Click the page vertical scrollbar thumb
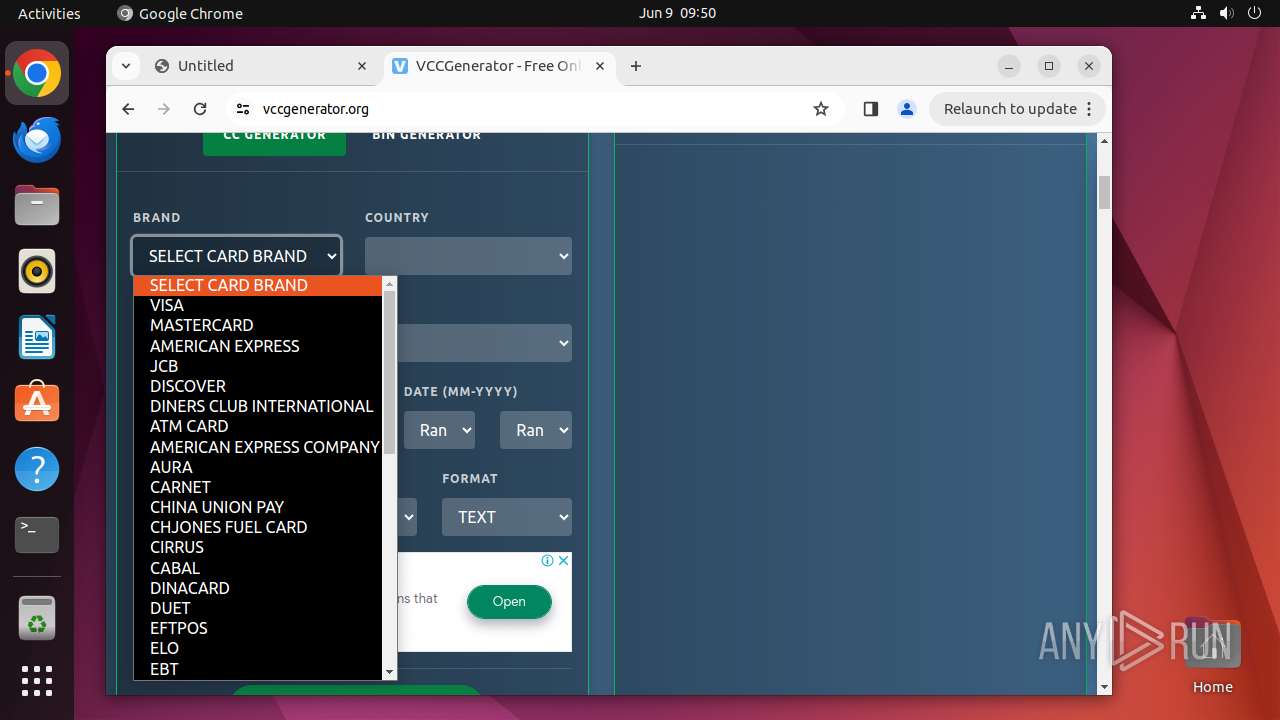 pyautogui.click(x=1104, y=192)
